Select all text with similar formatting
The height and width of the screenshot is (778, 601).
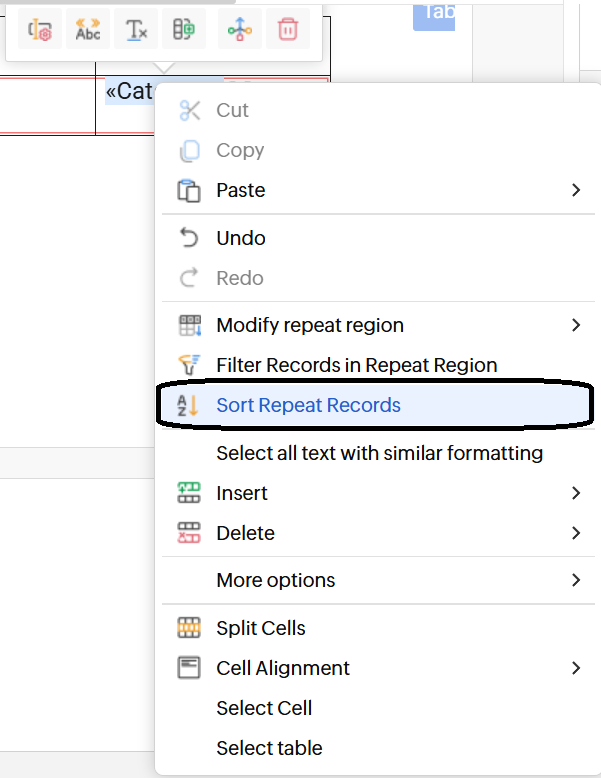[379, 453]
